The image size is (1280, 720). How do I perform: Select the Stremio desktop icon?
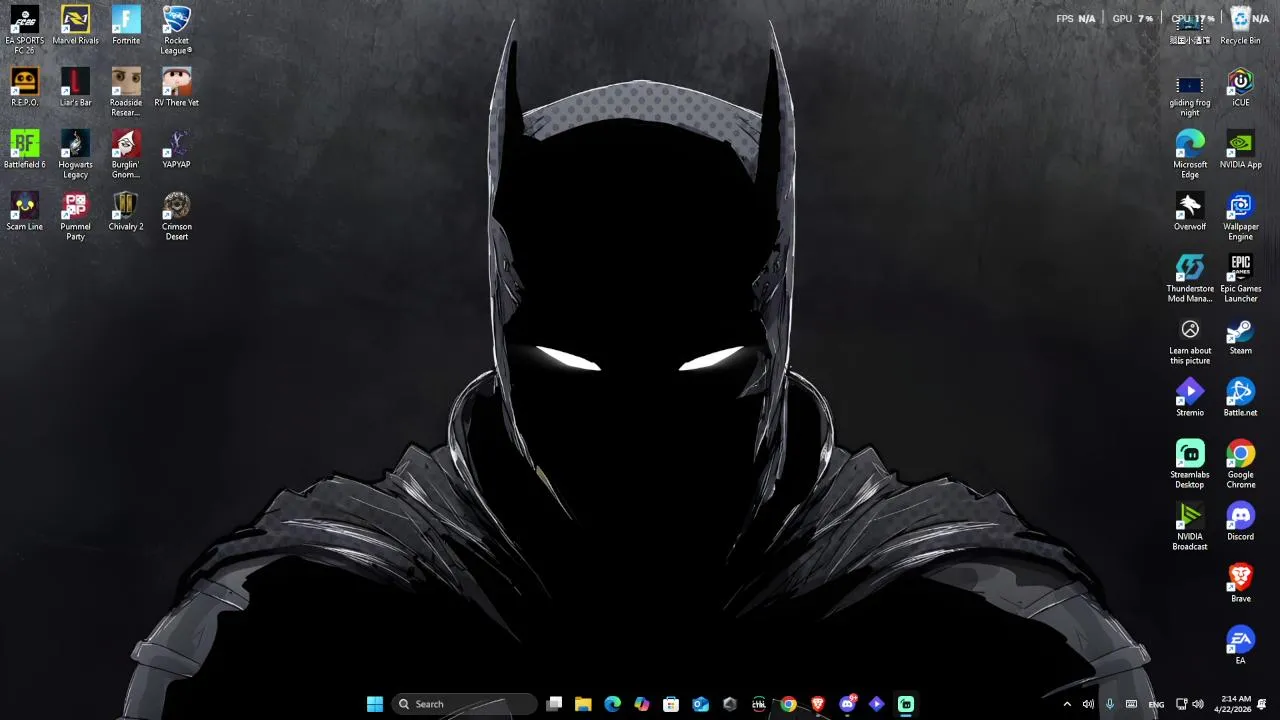click(x=1190, y=398)
